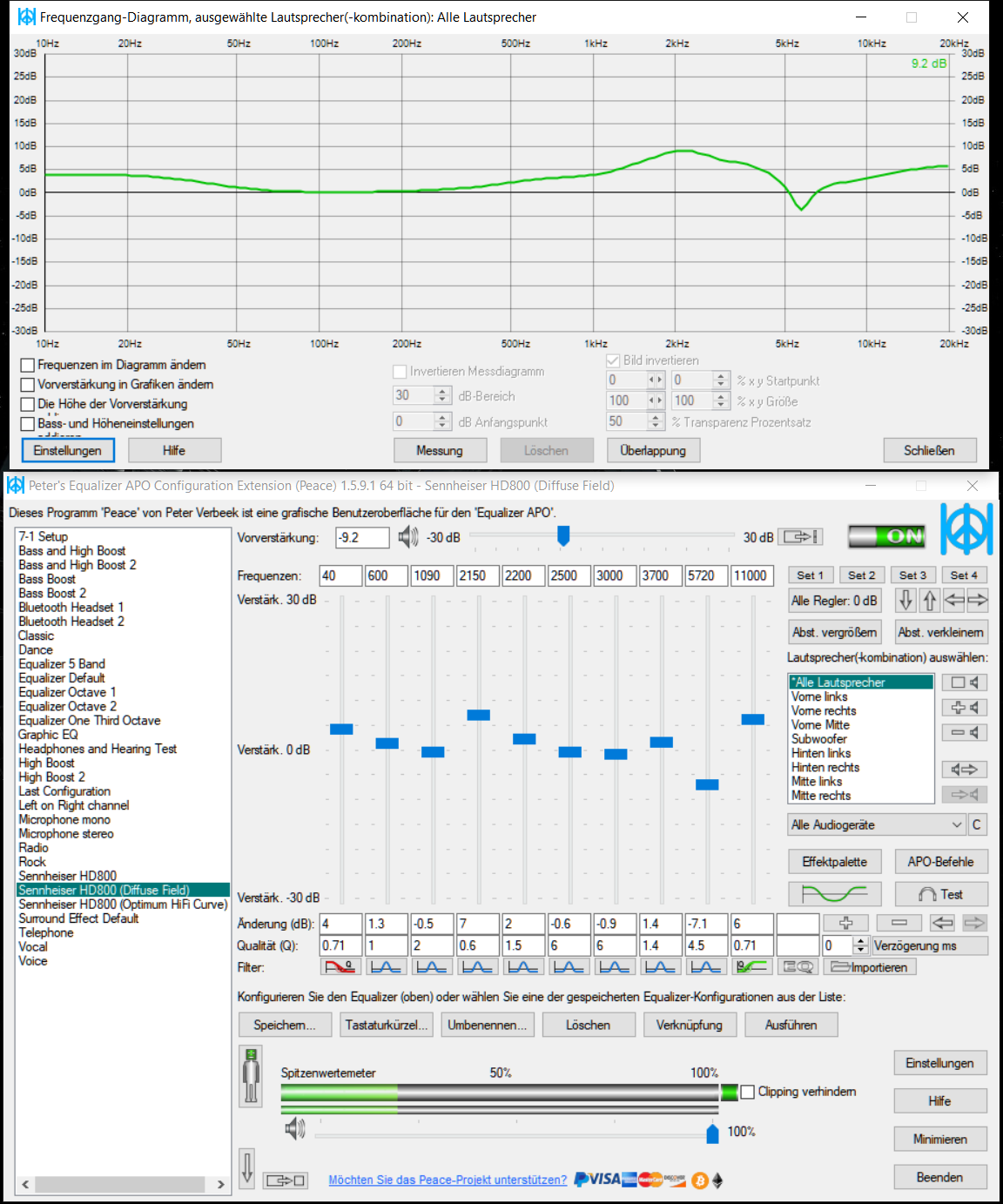Mute the pre-amplification speaker icon

tap(407, 537)
